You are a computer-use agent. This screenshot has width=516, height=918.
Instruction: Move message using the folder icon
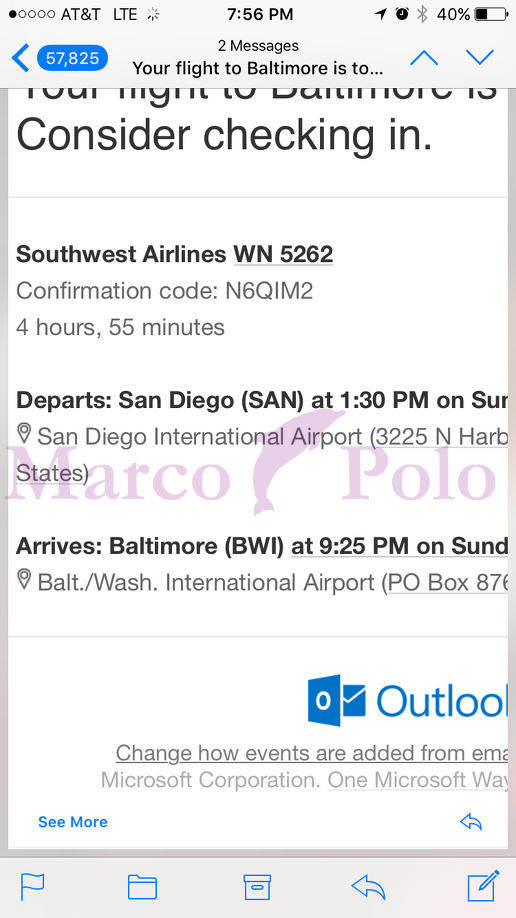[x=142, y=886]
